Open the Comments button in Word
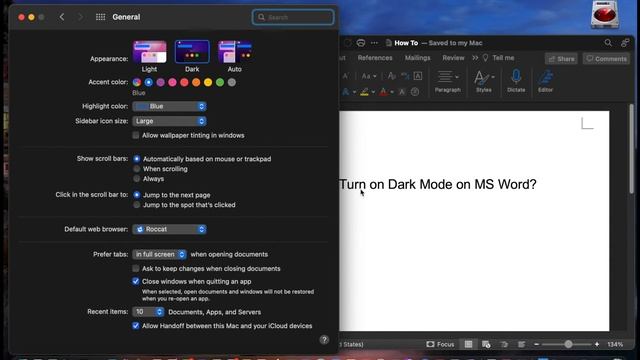 (606, 59)
